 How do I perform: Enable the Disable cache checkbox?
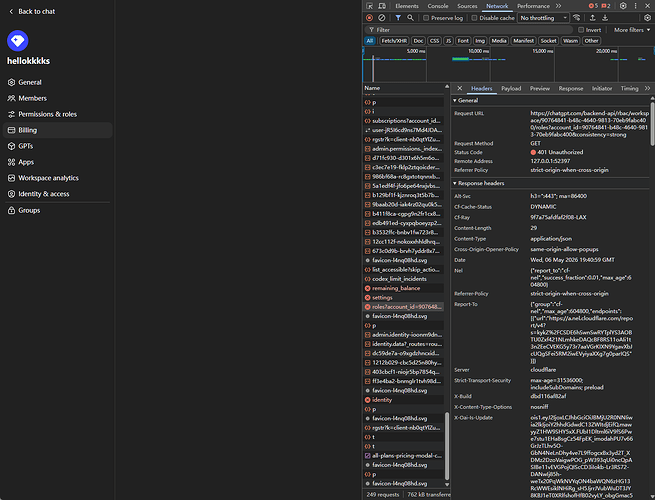coord(474,18)
